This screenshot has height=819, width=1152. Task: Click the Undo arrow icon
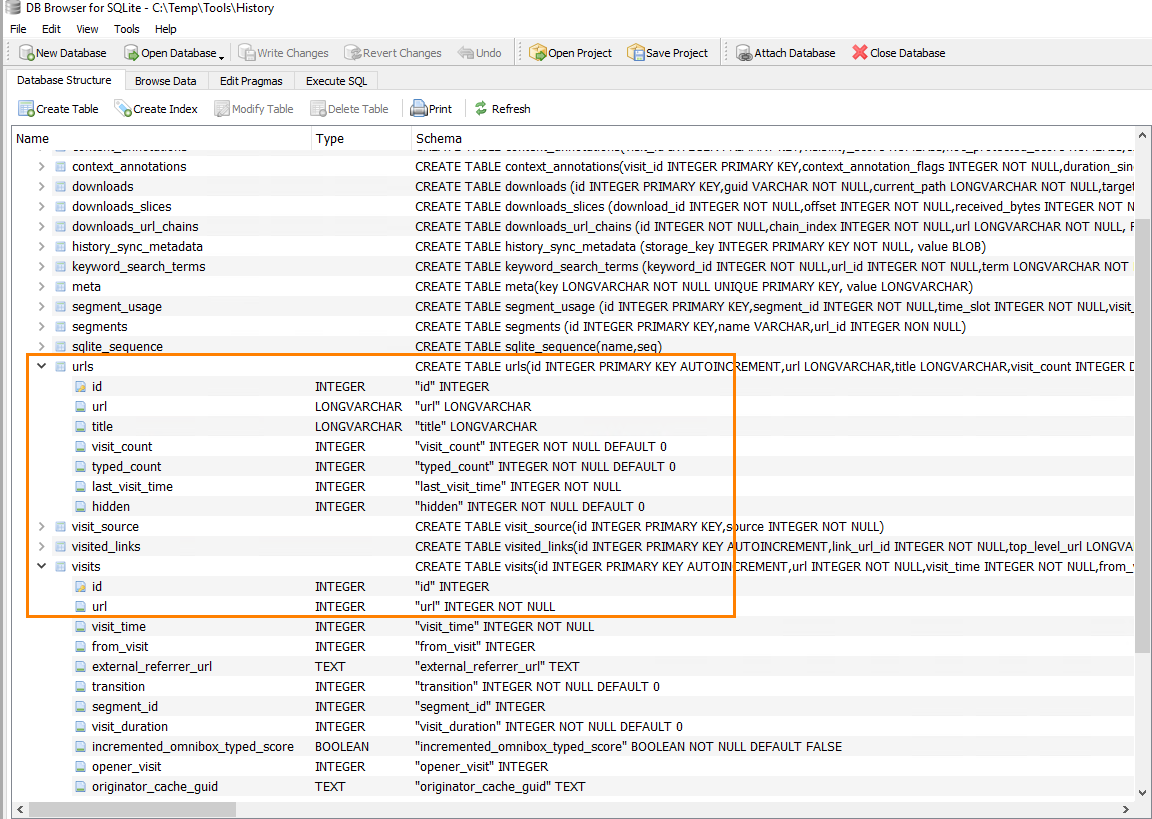tap(465, 53)
